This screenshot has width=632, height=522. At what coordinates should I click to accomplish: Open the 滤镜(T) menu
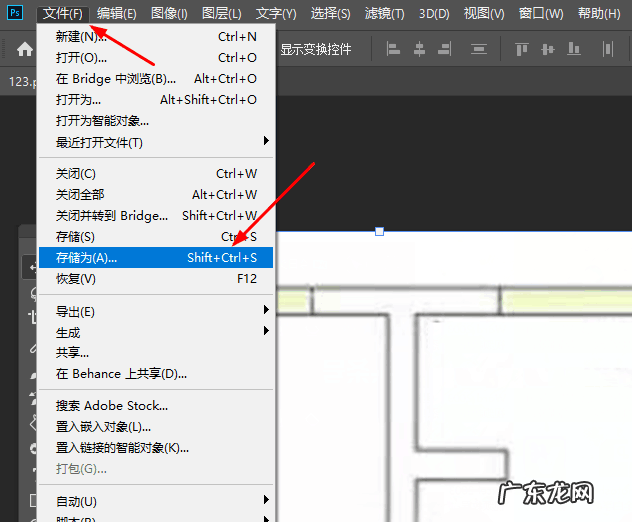pos(385,14)
